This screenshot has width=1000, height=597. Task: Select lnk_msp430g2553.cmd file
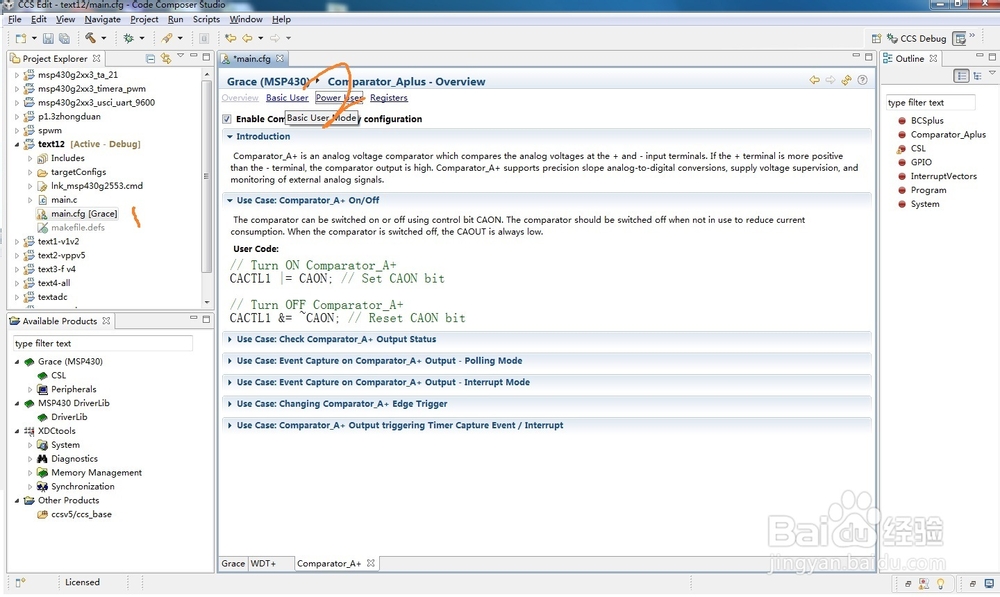[x=97, y=186]
